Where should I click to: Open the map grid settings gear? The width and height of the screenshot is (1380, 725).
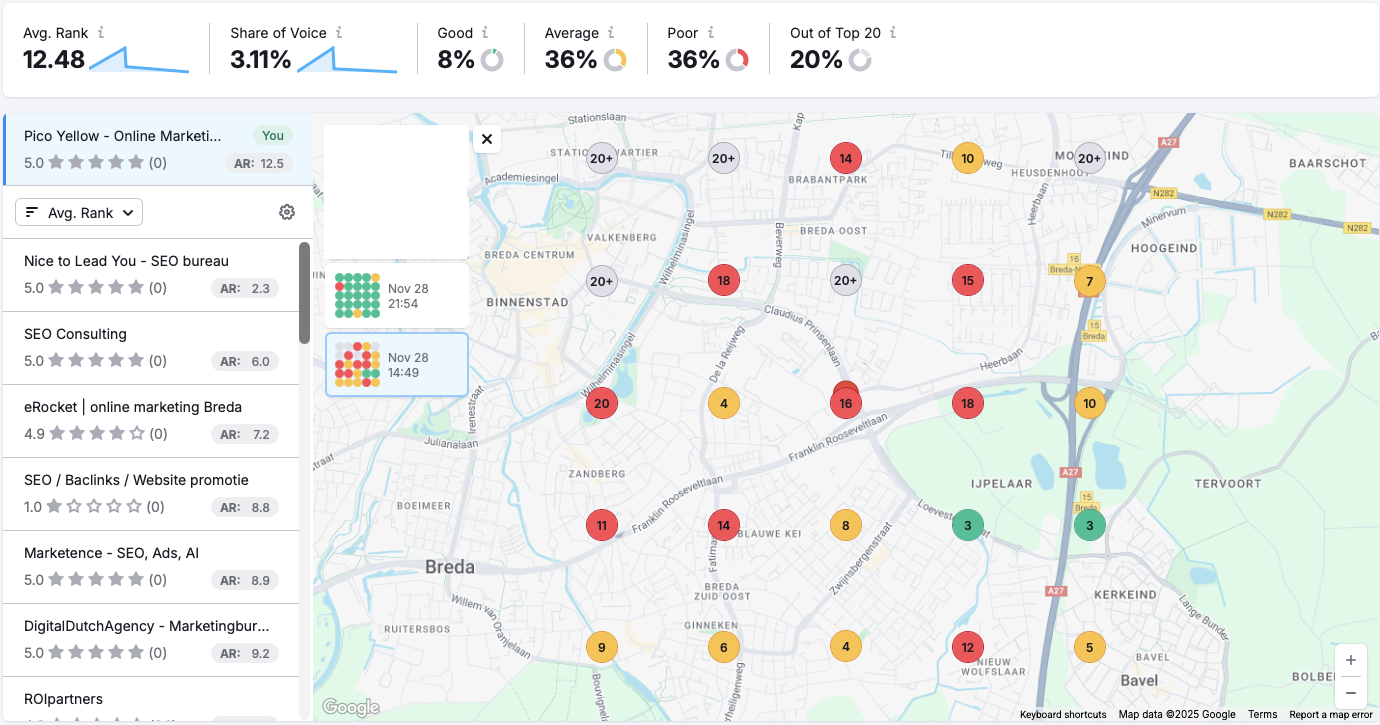pos(287,212)
